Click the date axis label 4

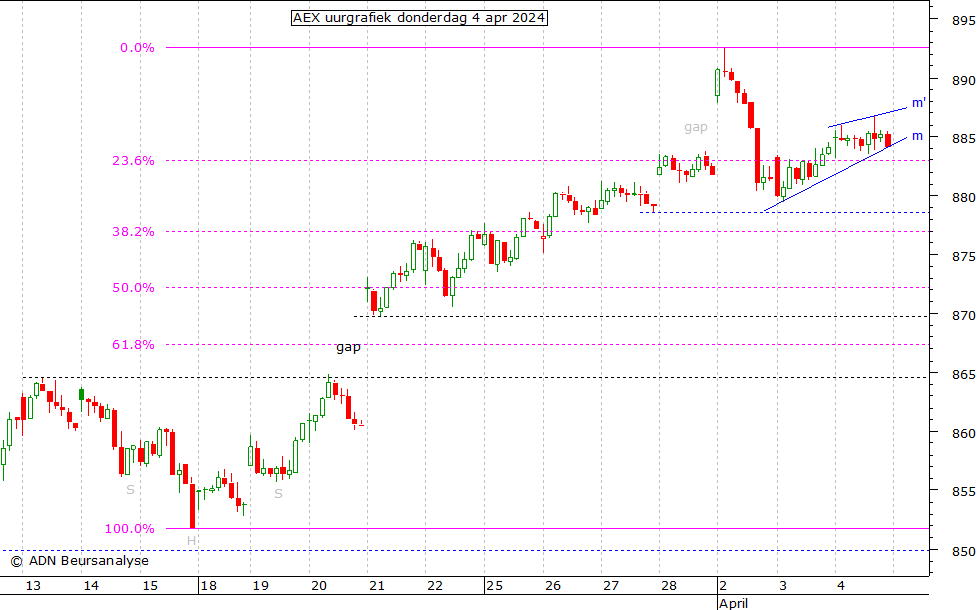(x=841, y=586)
